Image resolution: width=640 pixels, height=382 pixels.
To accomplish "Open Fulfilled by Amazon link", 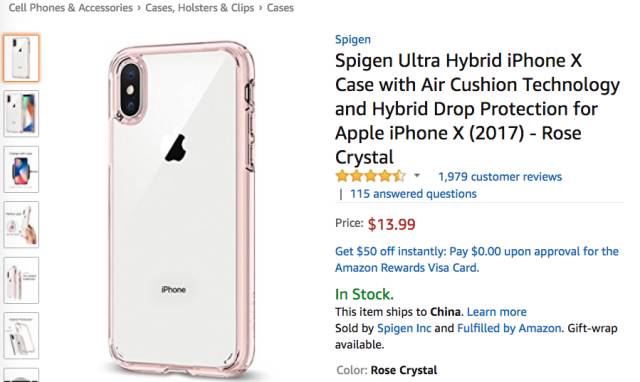I will 509,328.
